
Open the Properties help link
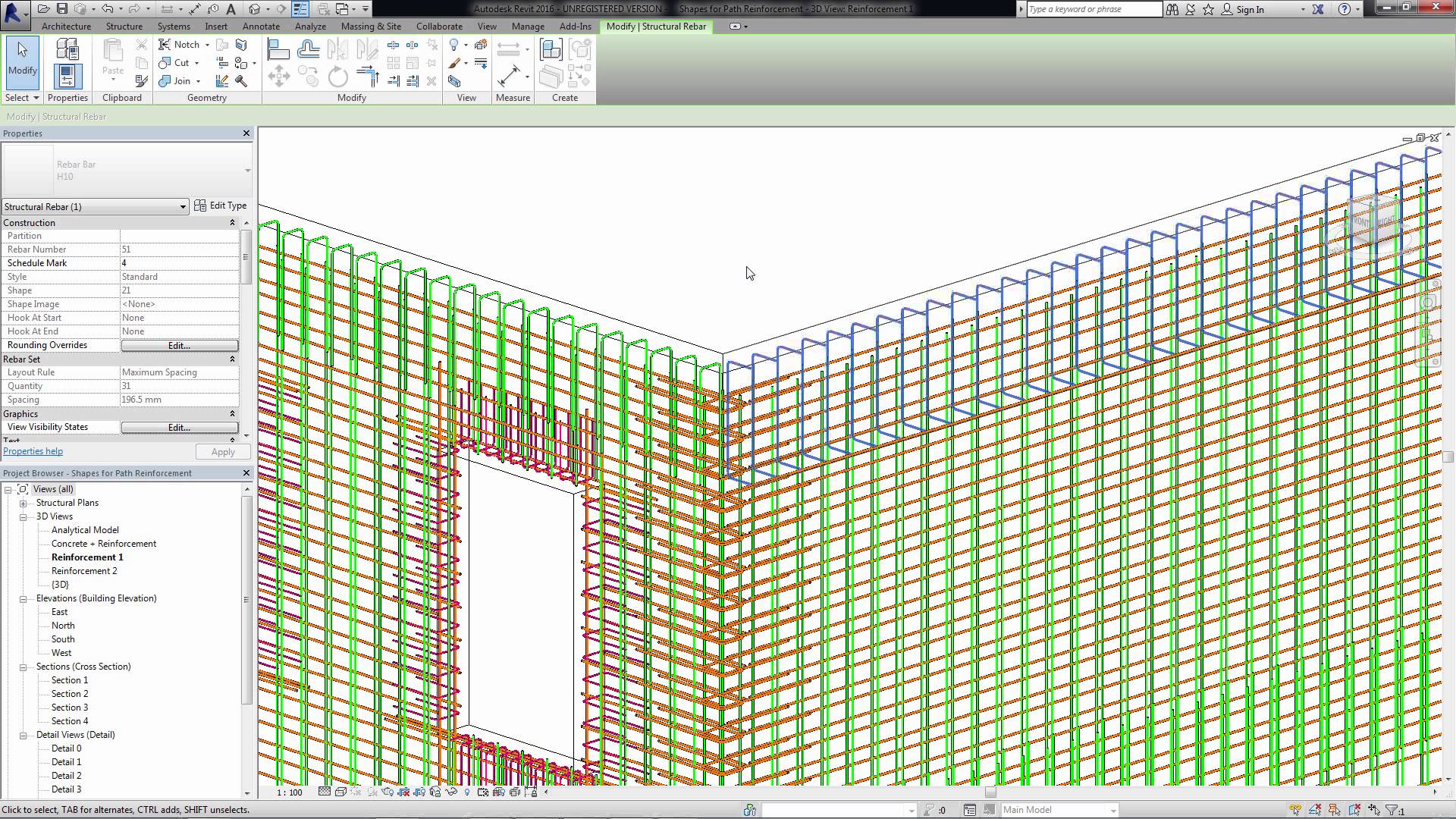[x=33, y=451]
